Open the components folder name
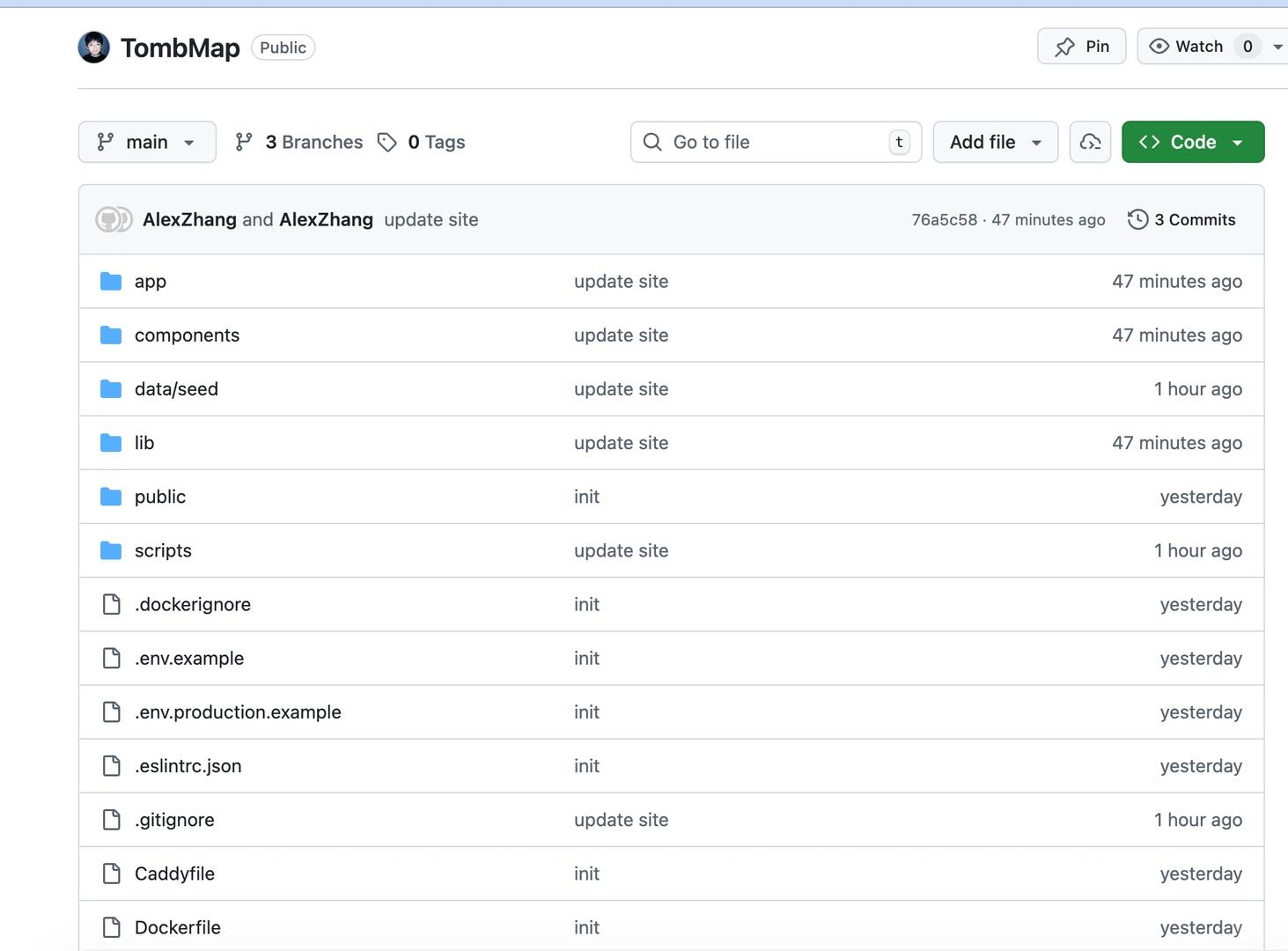This screenshot has width=1288, height=951. (187, 335)
